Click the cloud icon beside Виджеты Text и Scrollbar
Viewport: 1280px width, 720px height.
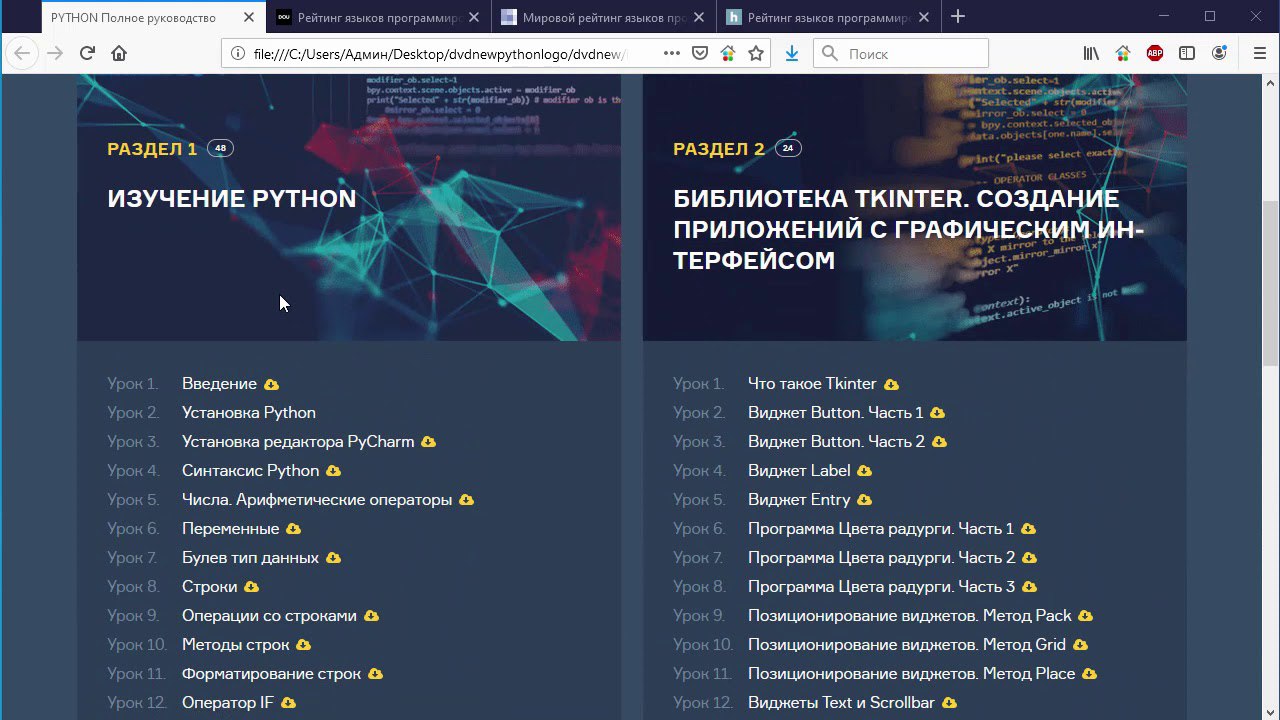[x=949, y=703]
